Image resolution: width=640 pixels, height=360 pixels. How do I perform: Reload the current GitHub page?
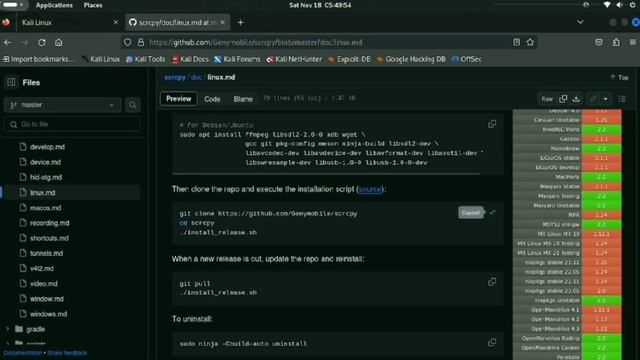tap(42, 42)
